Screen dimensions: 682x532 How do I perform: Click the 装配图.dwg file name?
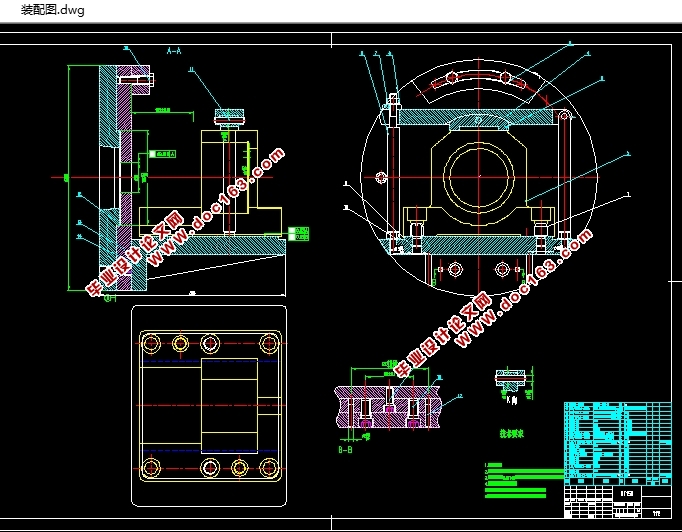pos(53,10)
